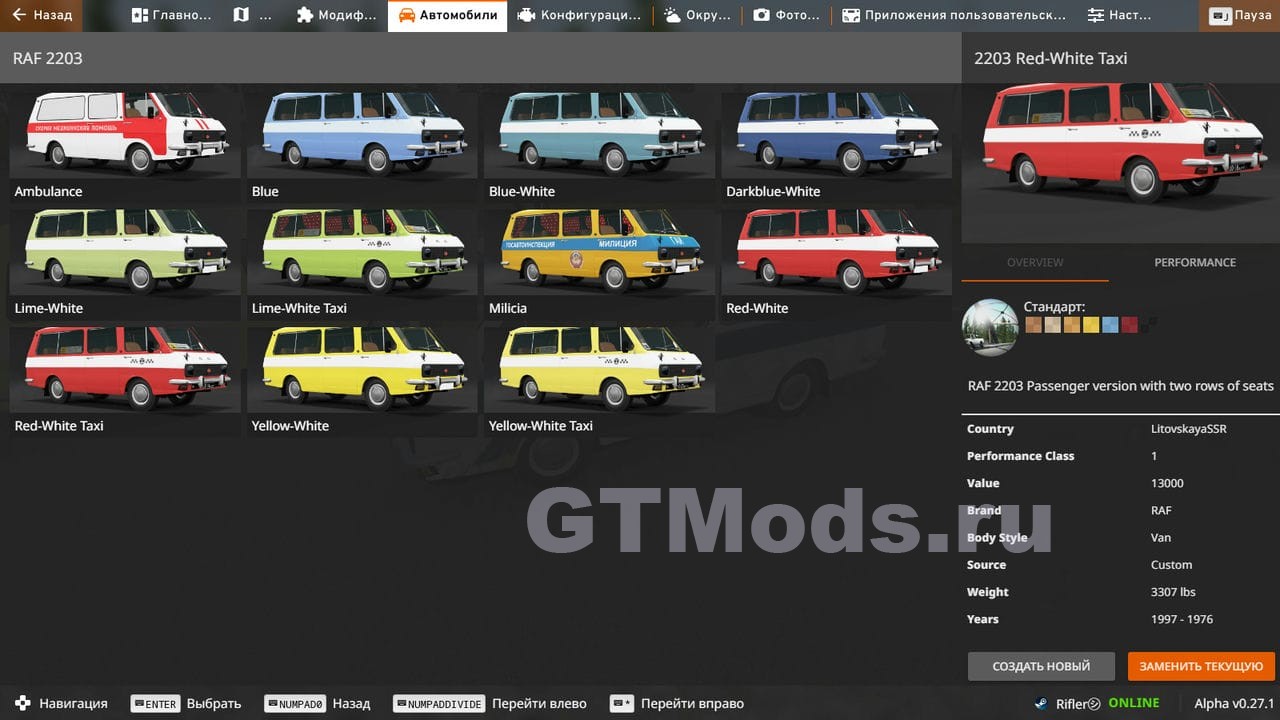The image size is (1280, 720).
Task: Switch to the OVERVIEW tab
Action: click(1035, 262)
